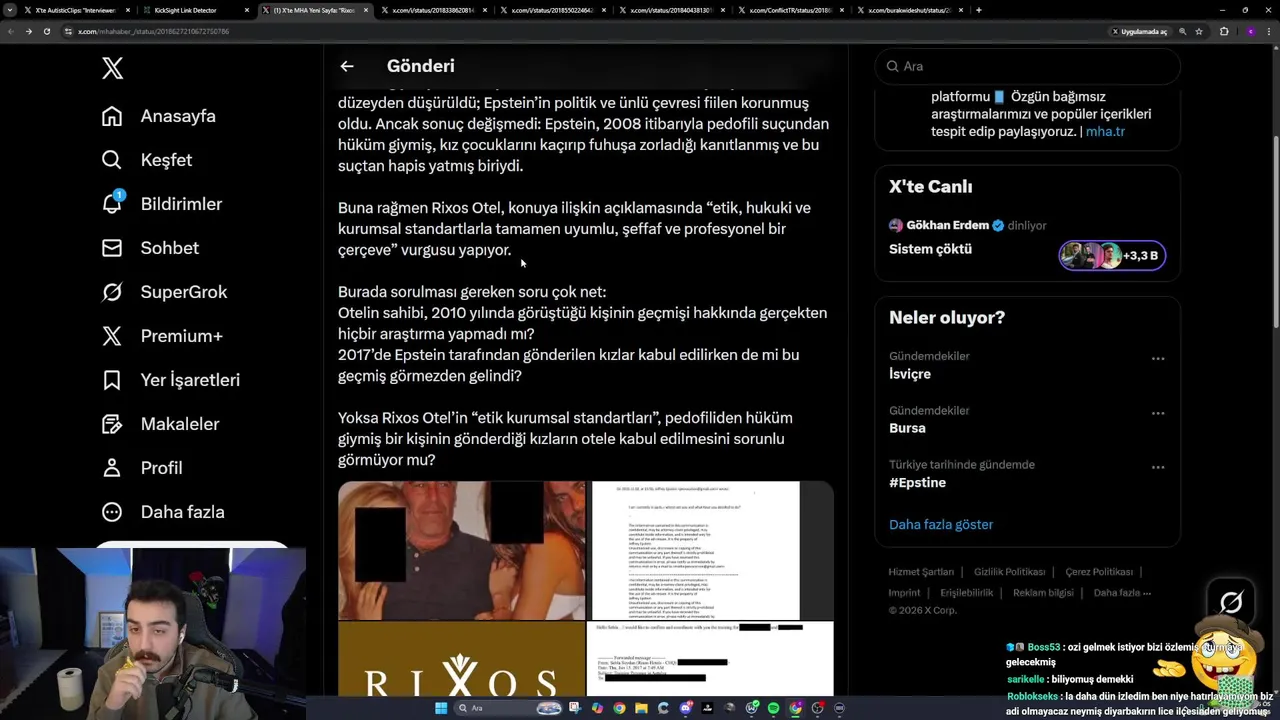Open Keşfet explore section
This screenshot has height=720, width=1280.
click(147, 160)
